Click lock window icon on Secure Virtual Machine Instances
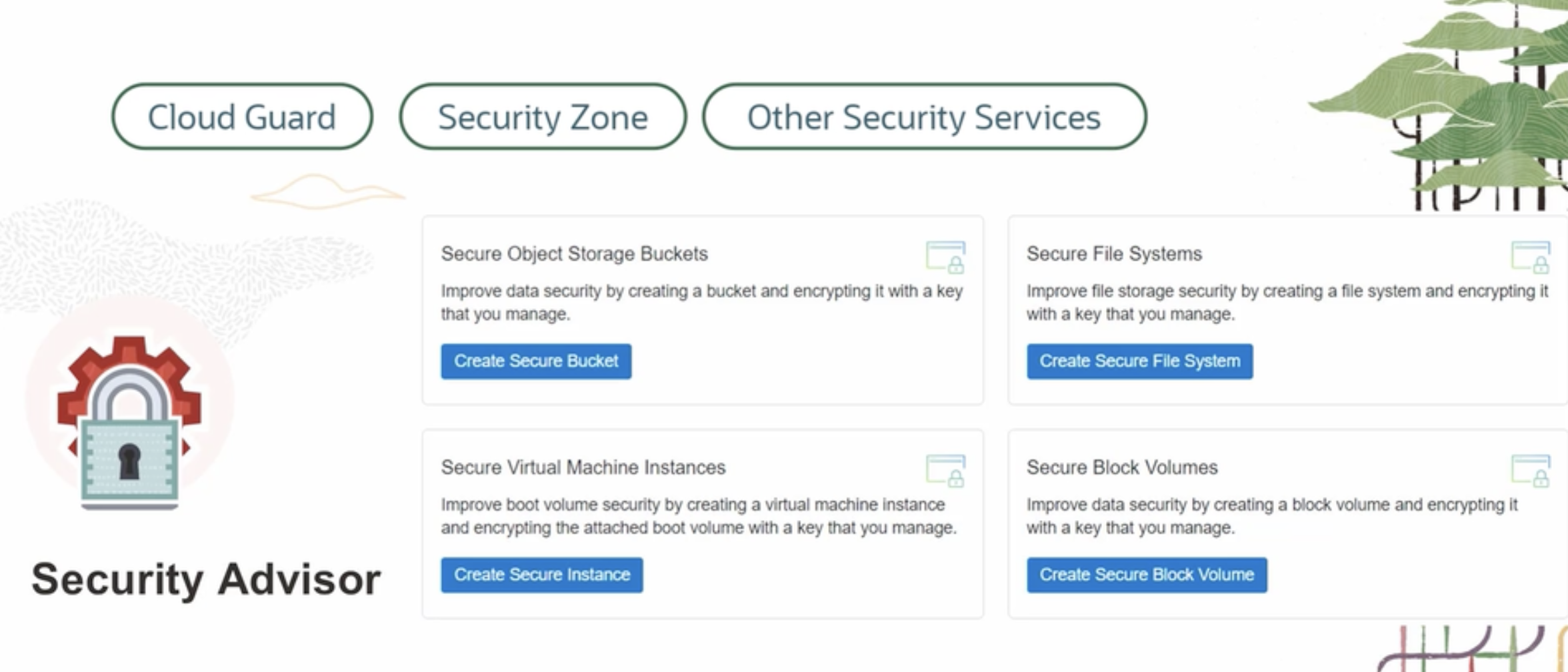The image size is (1568, 672). pos(945,471)
